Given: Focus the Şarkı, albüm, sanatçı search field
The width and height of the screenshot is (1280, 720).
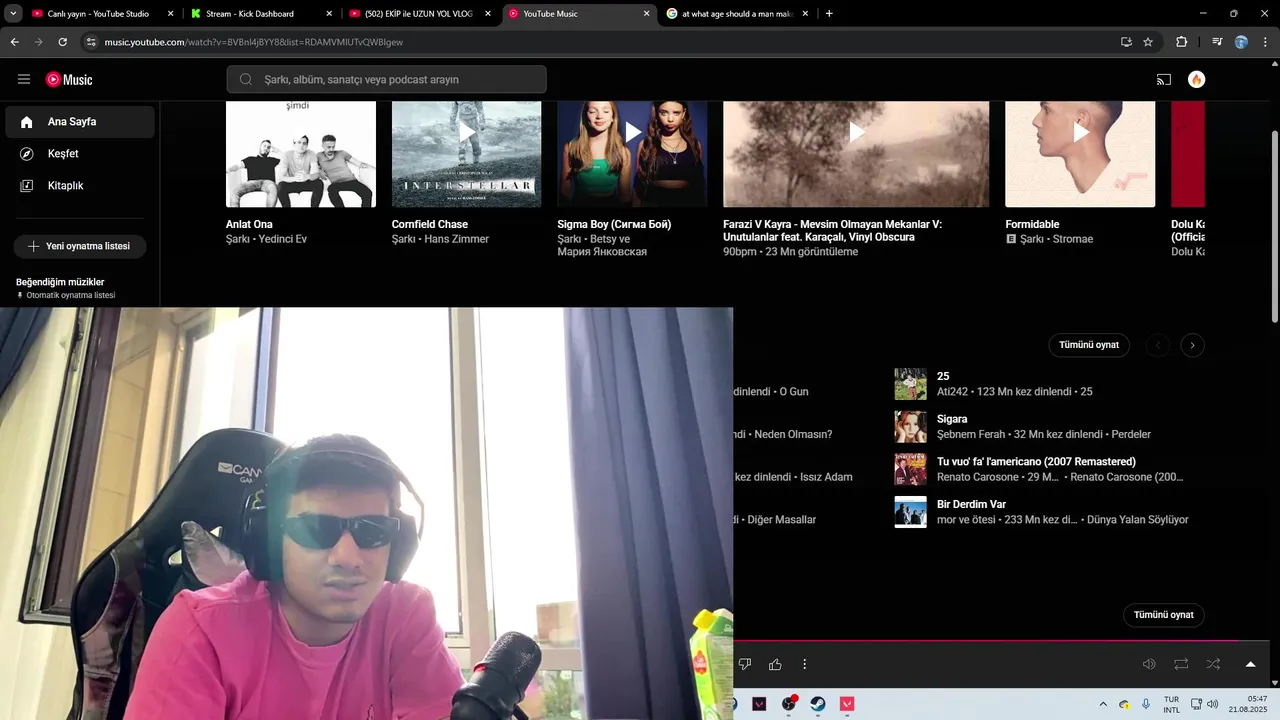Looking at the screenshot, I should point(386,79).
